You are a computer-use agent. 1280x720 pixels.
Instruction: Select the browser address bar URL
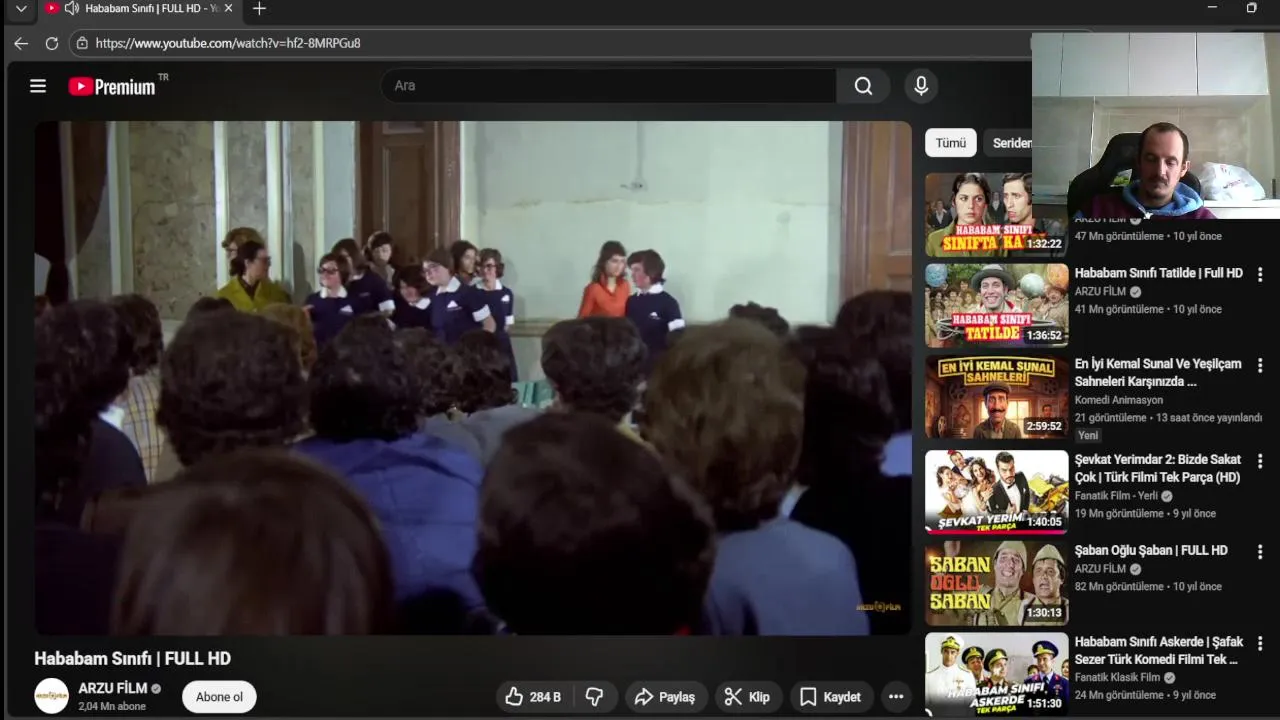click(228, 43)
